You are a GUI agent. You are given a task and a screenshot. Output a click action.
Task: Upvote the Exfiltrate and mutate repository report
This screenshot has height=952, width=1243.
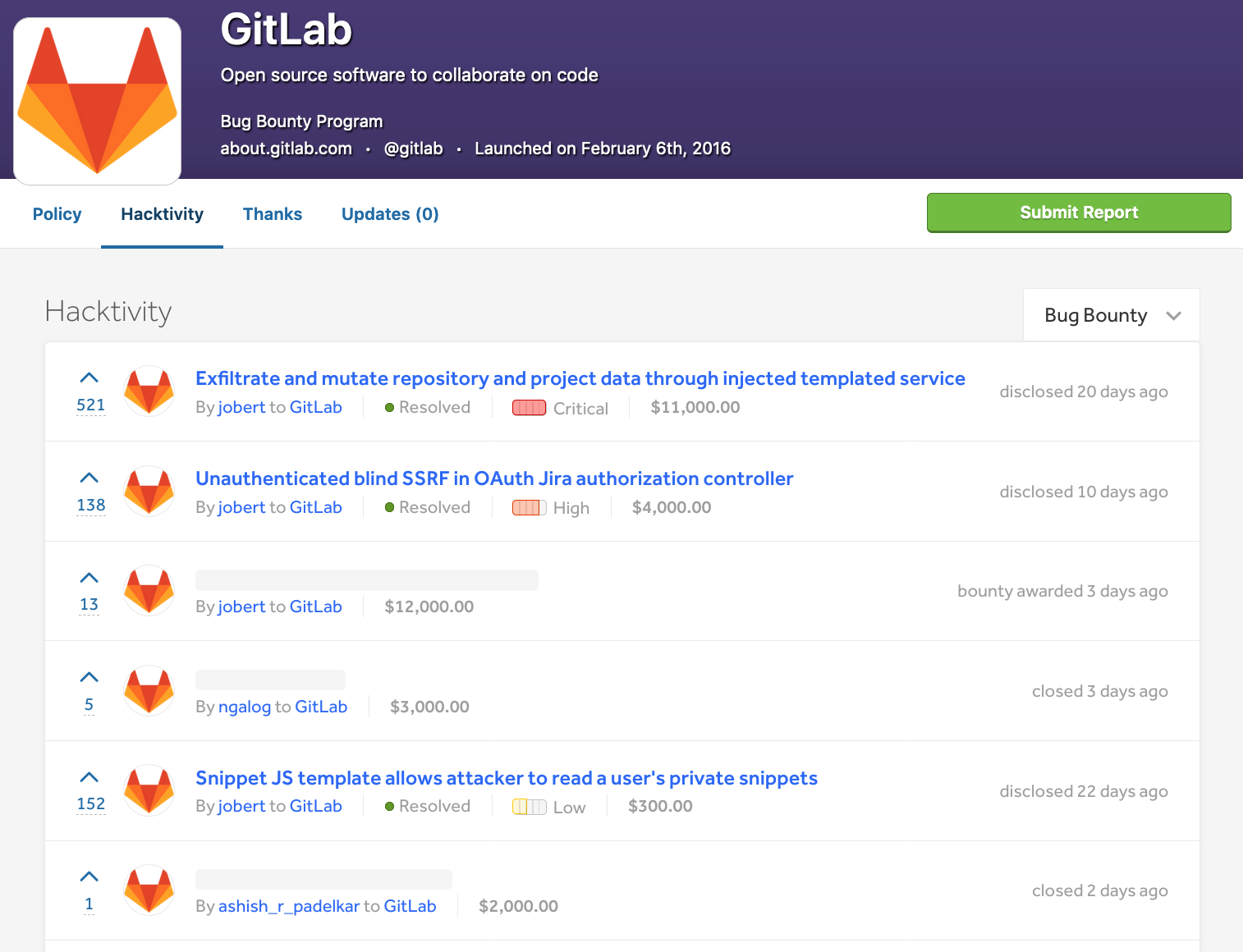tap(89, 378)
